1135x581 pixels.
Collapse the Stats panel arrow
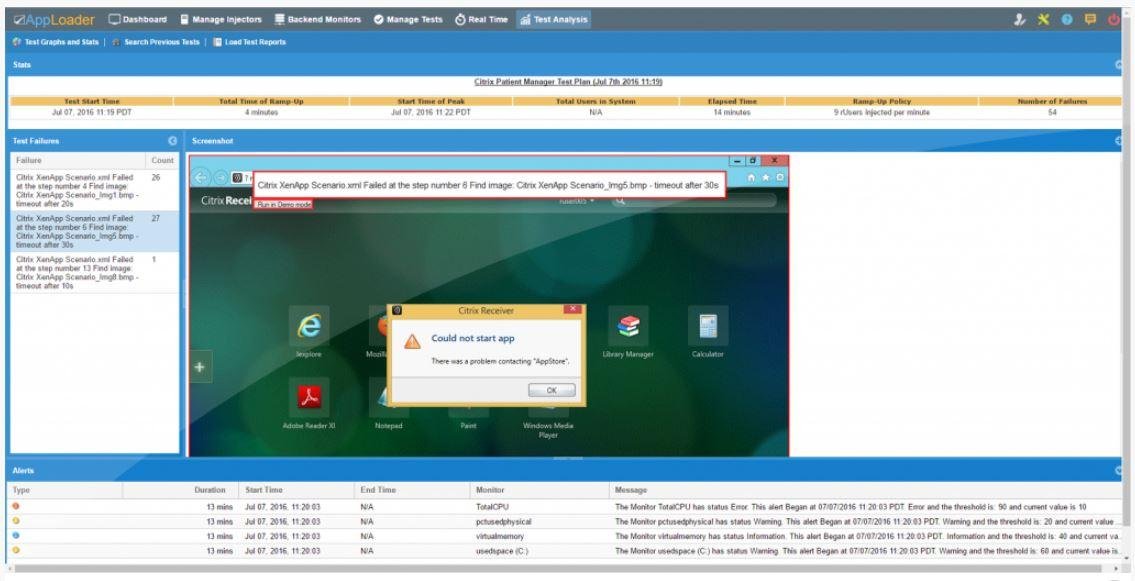[x=1119, y=65]
